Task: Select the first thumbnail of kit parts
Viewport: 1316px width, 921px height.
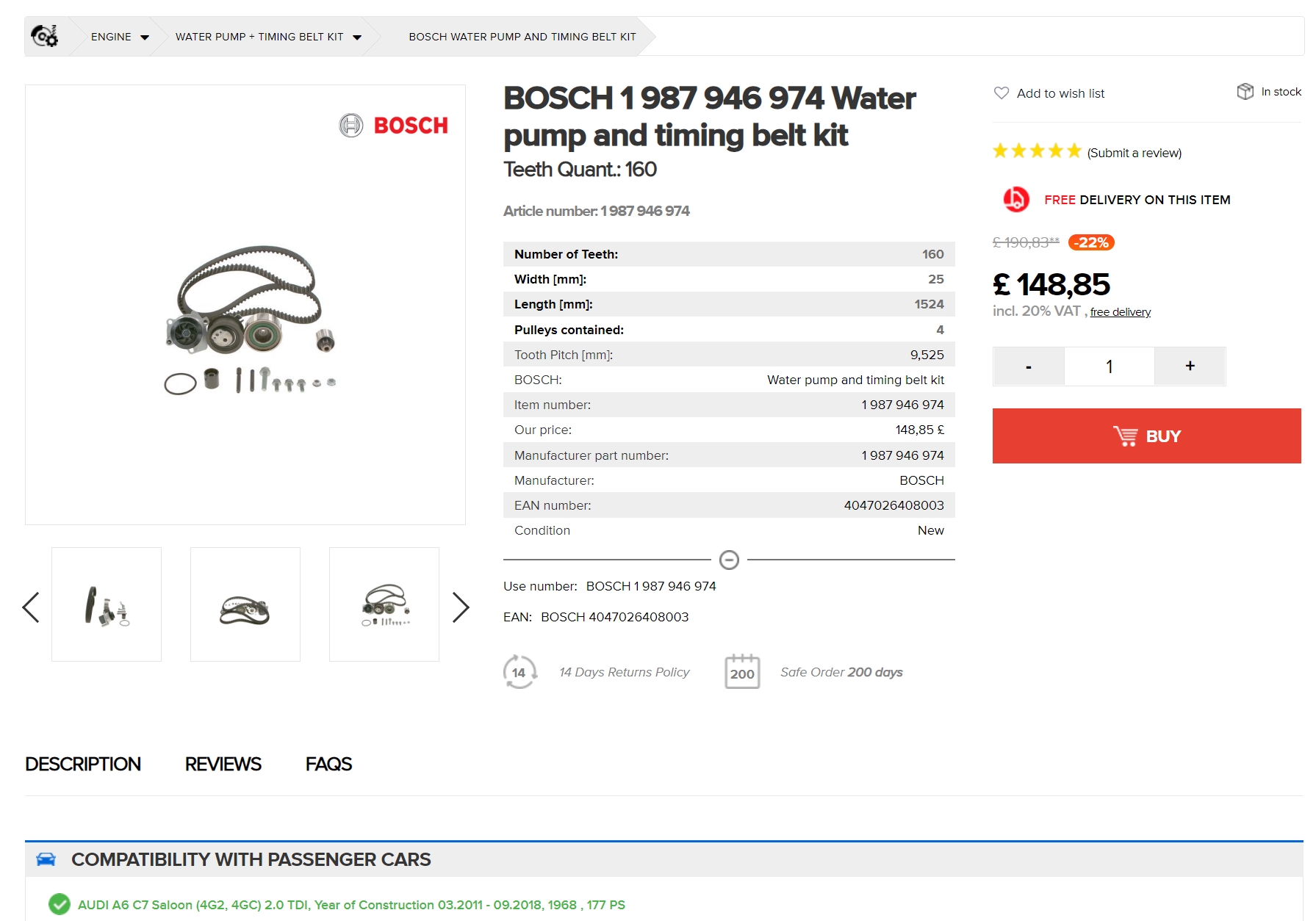Action: 107,604
